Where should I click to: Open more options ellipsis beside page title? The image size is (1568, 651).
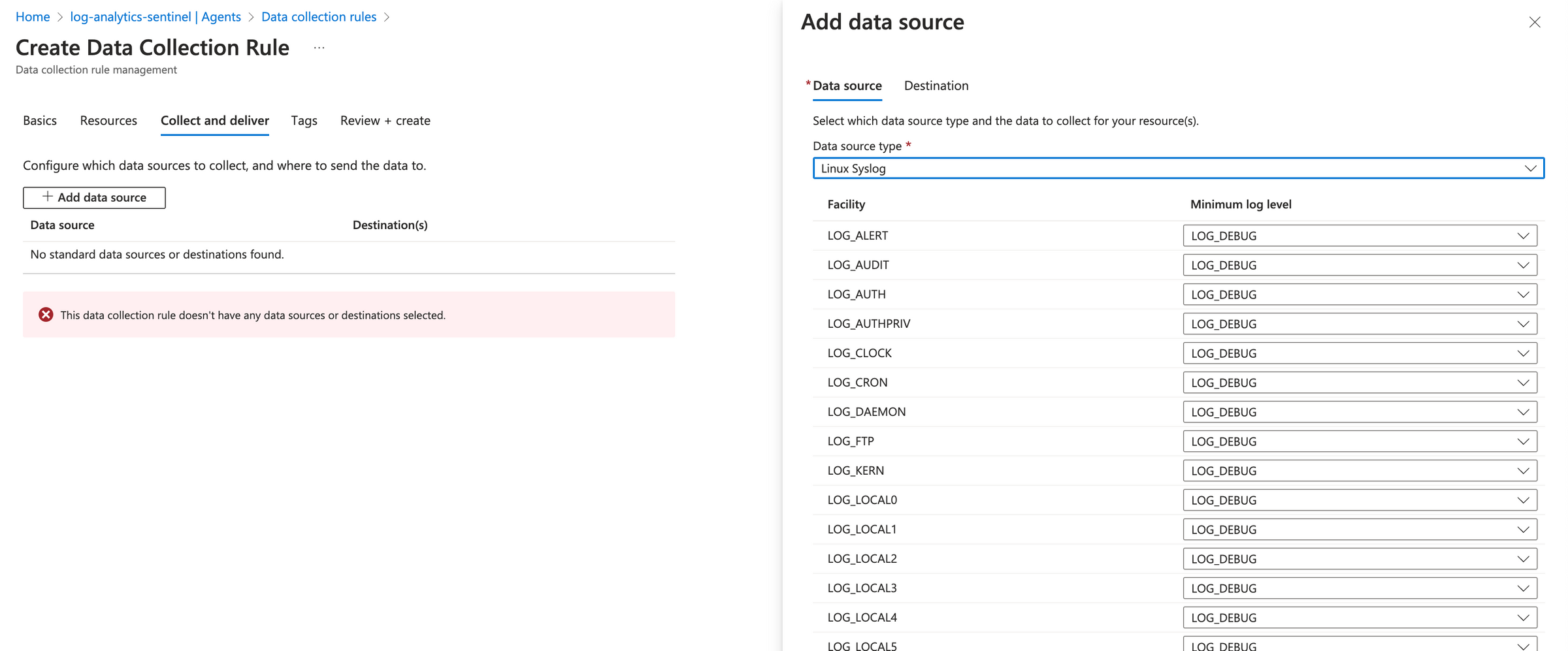pyautogui.click(x=319, y=46)
